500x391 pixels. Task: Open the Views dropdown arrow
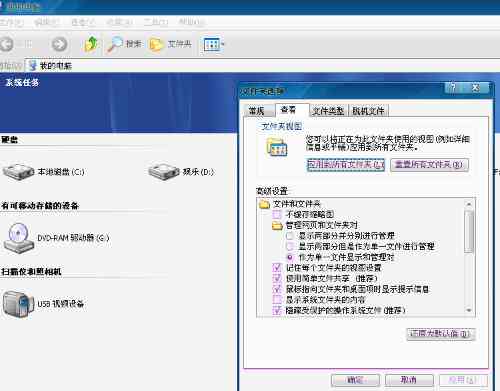(223, 44)
